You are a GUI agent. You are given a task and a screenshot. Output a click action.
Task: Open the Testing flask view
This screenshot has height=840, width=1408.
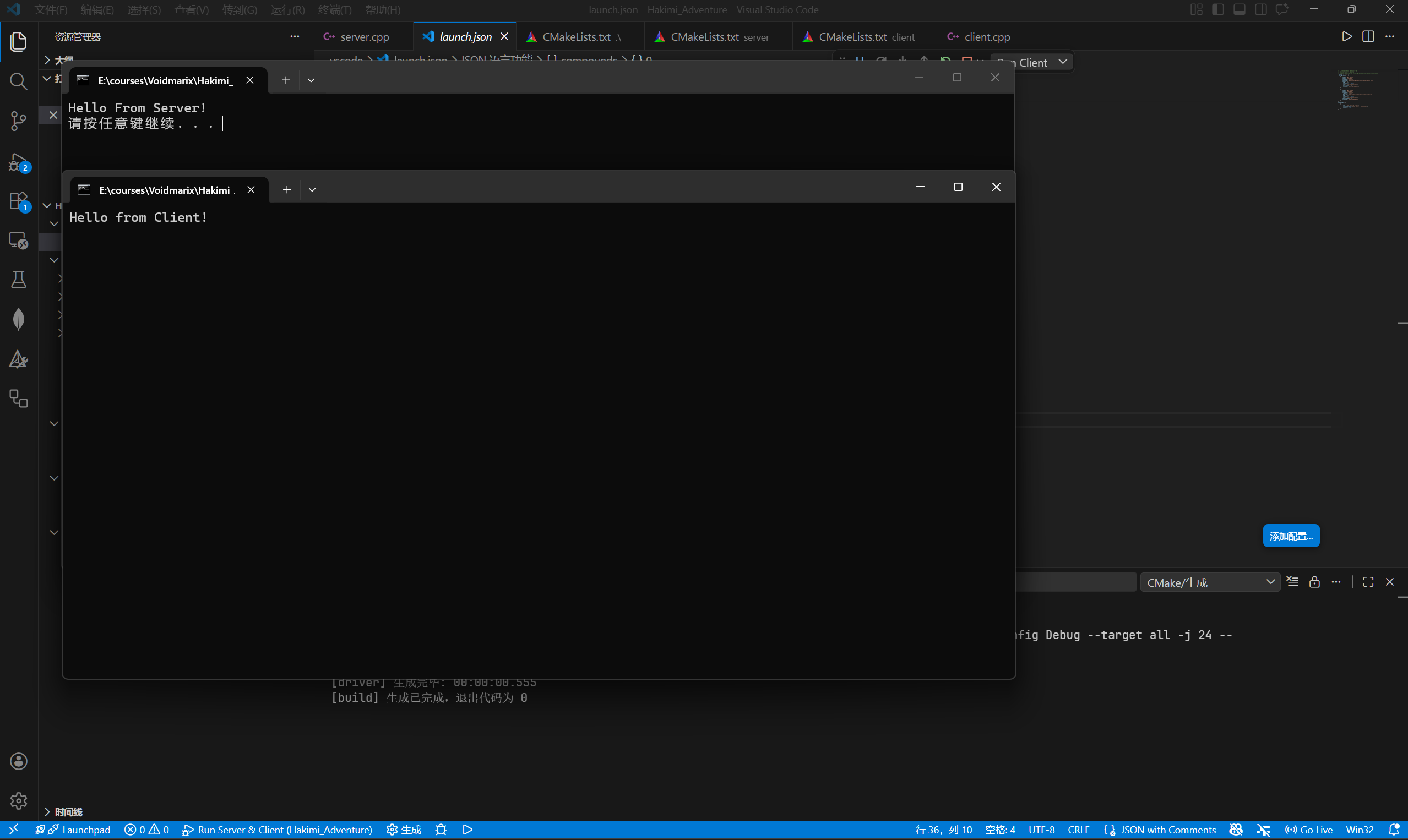(18, 280)
